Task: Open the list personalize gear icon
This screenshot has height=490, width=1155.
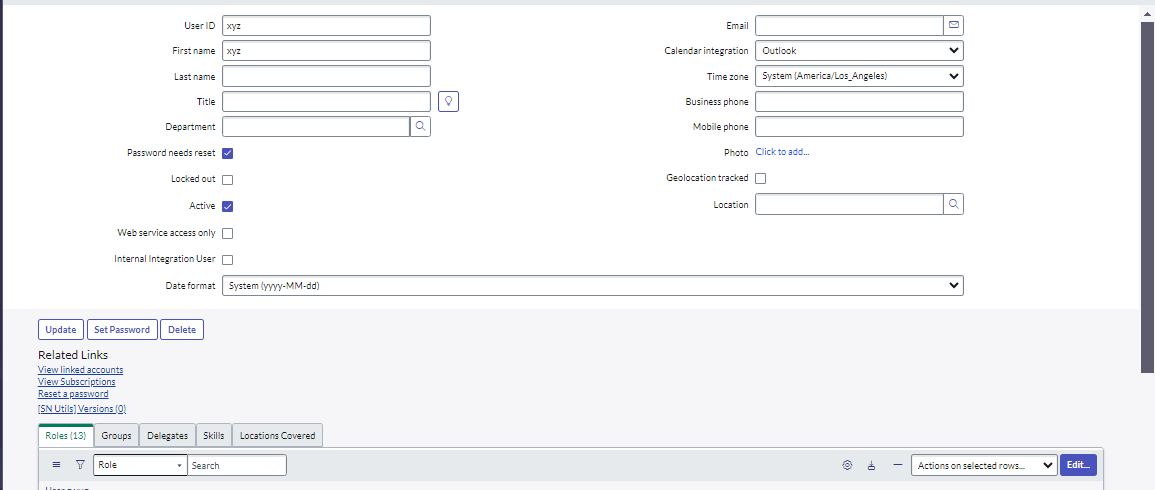Action: coord(847,465)
